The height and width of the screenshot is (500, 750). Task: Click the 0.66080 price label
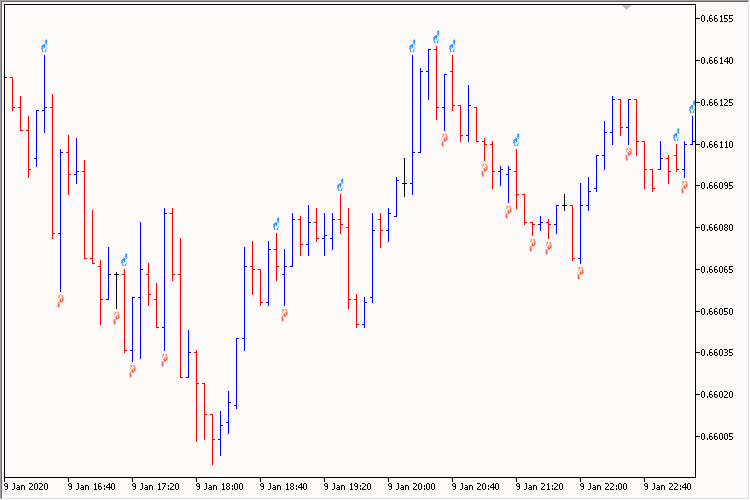717,228
